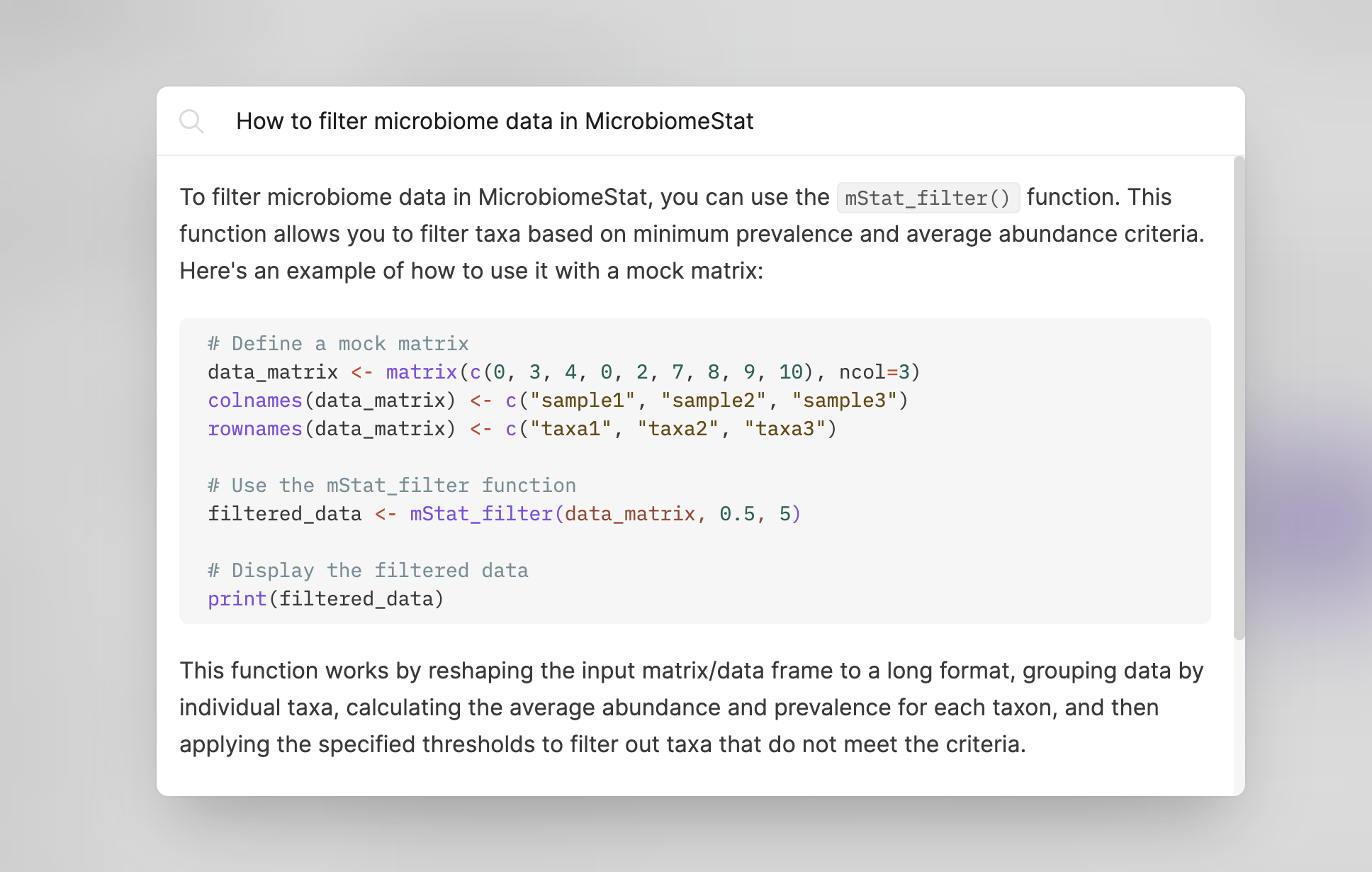The width and height of the screenshot is (1372, 872).
Task: Click the 'Display the filtered data' comment
Action: pyautogui.click(x=368, y=571)
